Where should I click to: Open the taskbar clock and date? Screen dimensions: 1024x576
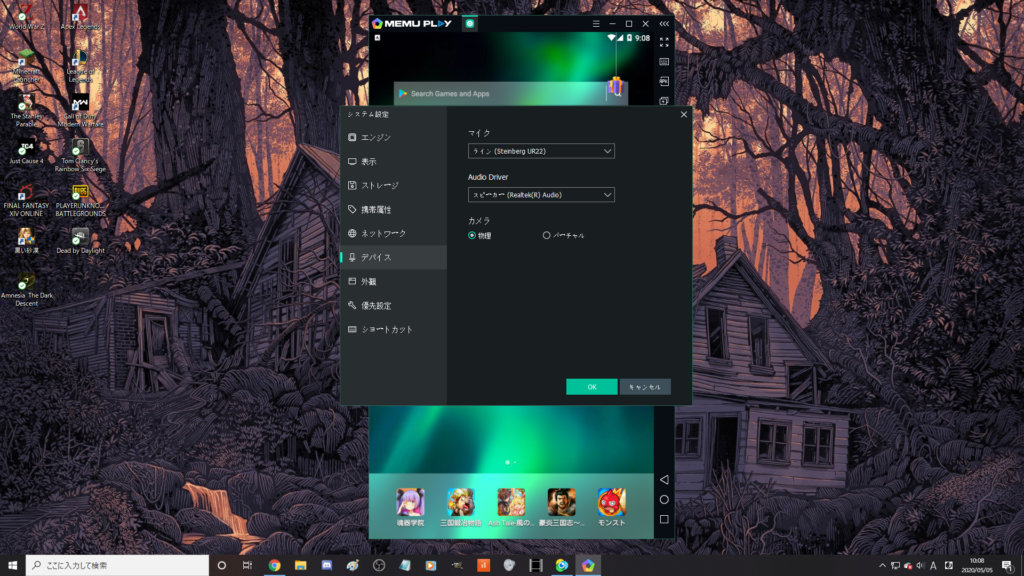[x=977, y=566]
